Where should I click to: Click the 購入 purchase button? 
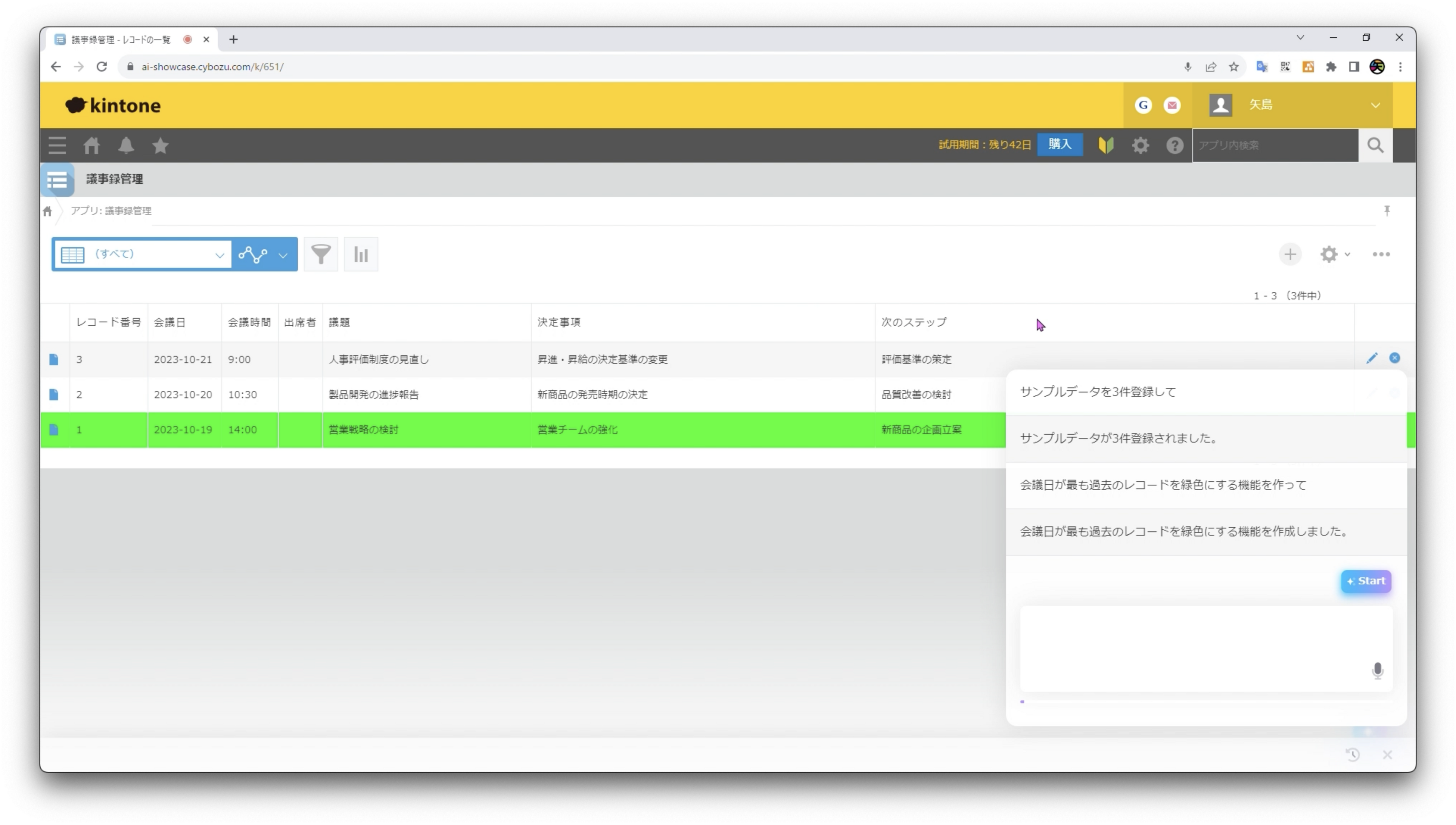point(1060,144)
